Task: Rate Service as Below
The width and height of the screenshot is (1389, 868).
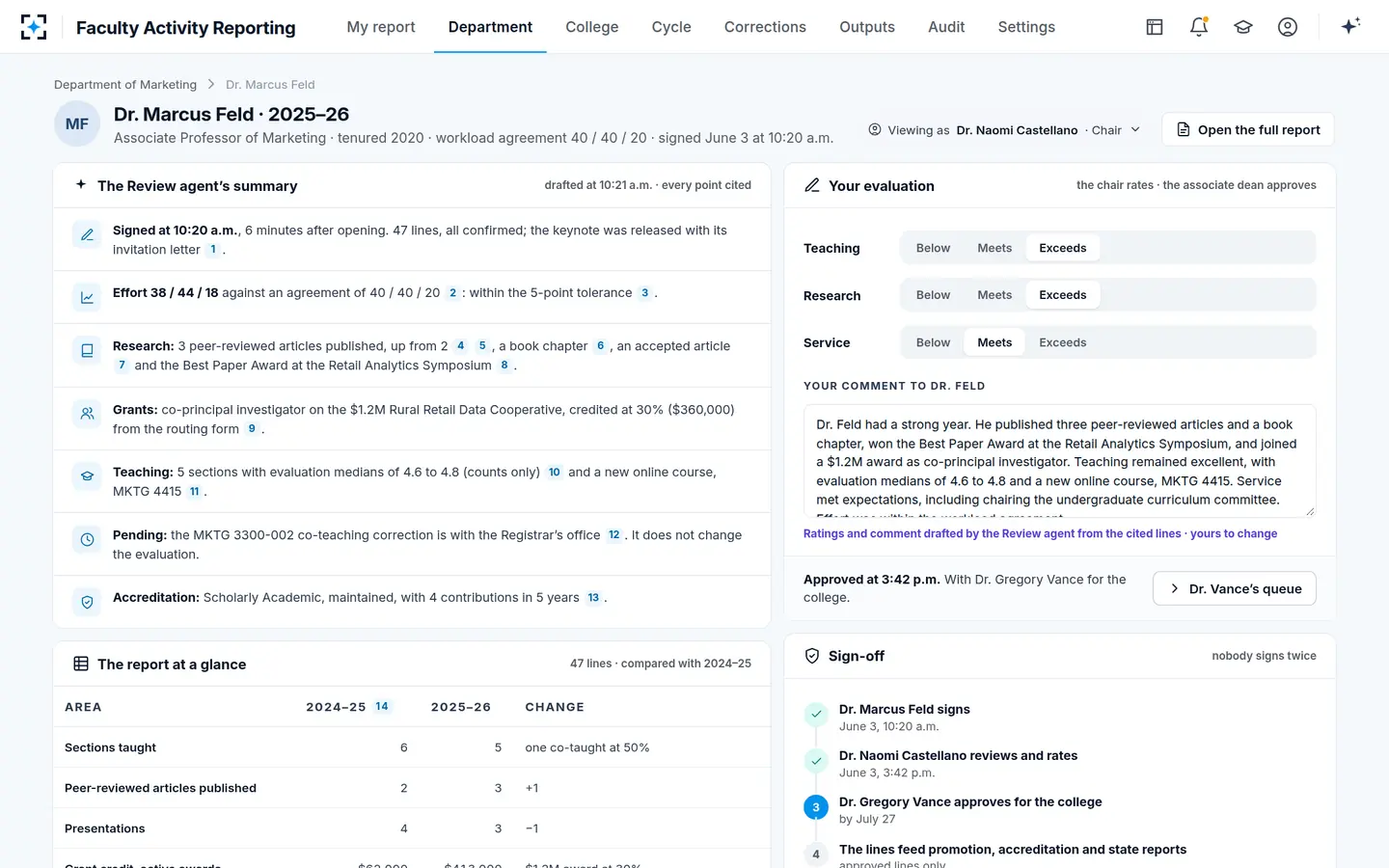Action: pyautogui.click(x=933, y=342)
